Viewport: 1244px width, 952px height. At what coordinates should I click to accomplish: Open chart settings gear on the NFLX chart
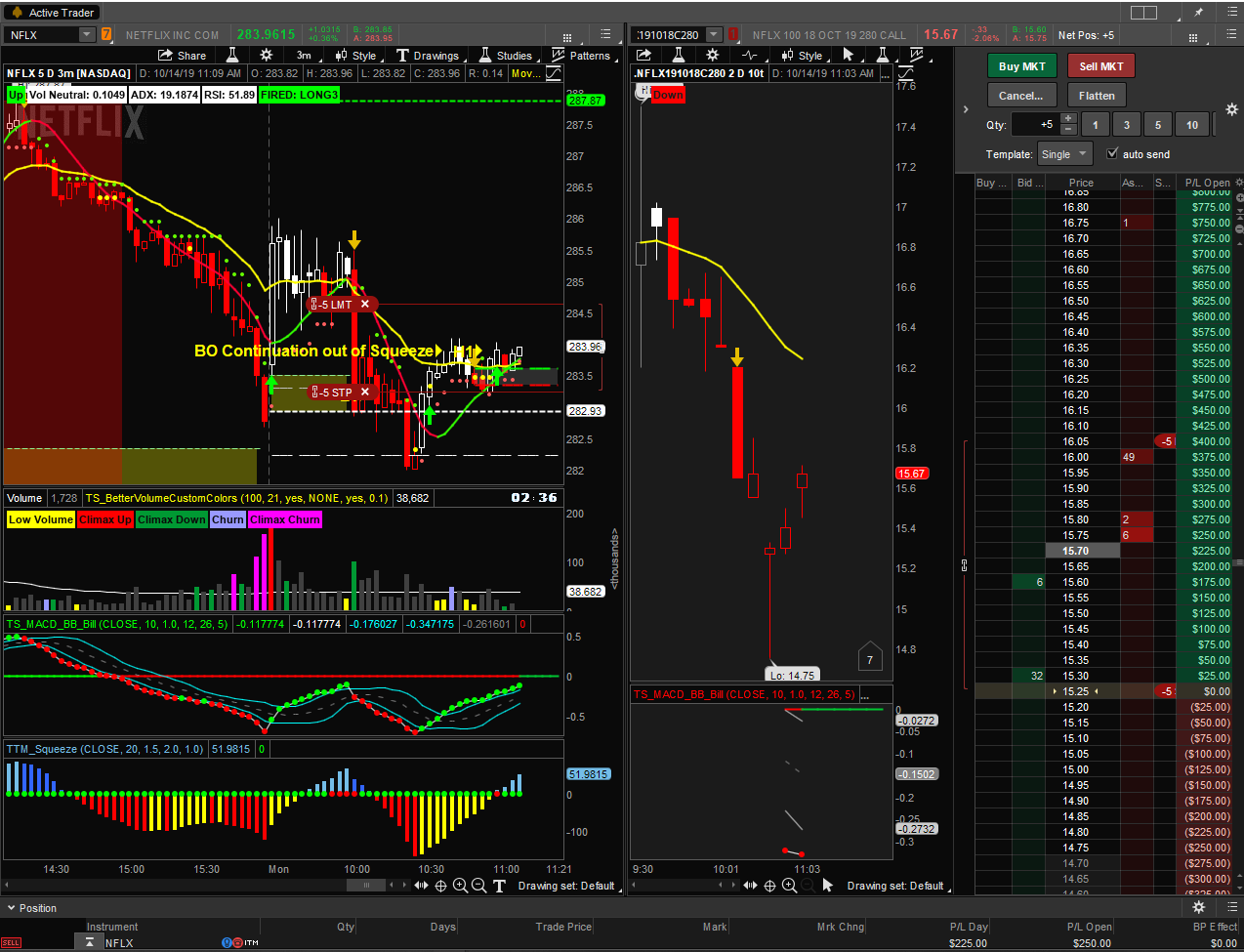tap(266, 56)
